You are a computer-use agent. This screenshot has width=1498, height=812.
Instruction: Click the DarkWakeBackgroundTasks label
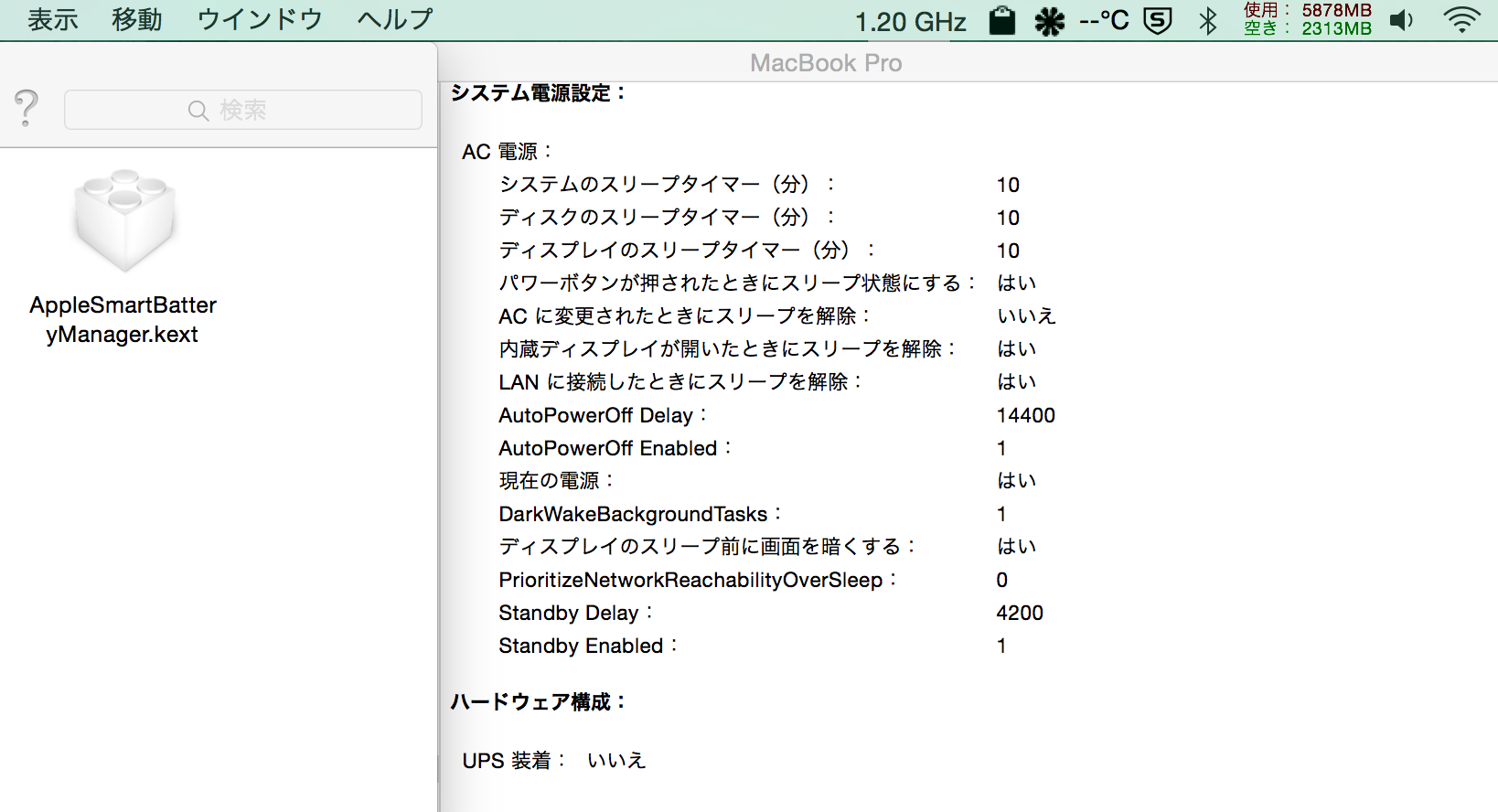pyautogui.click(x=640, y=514)
